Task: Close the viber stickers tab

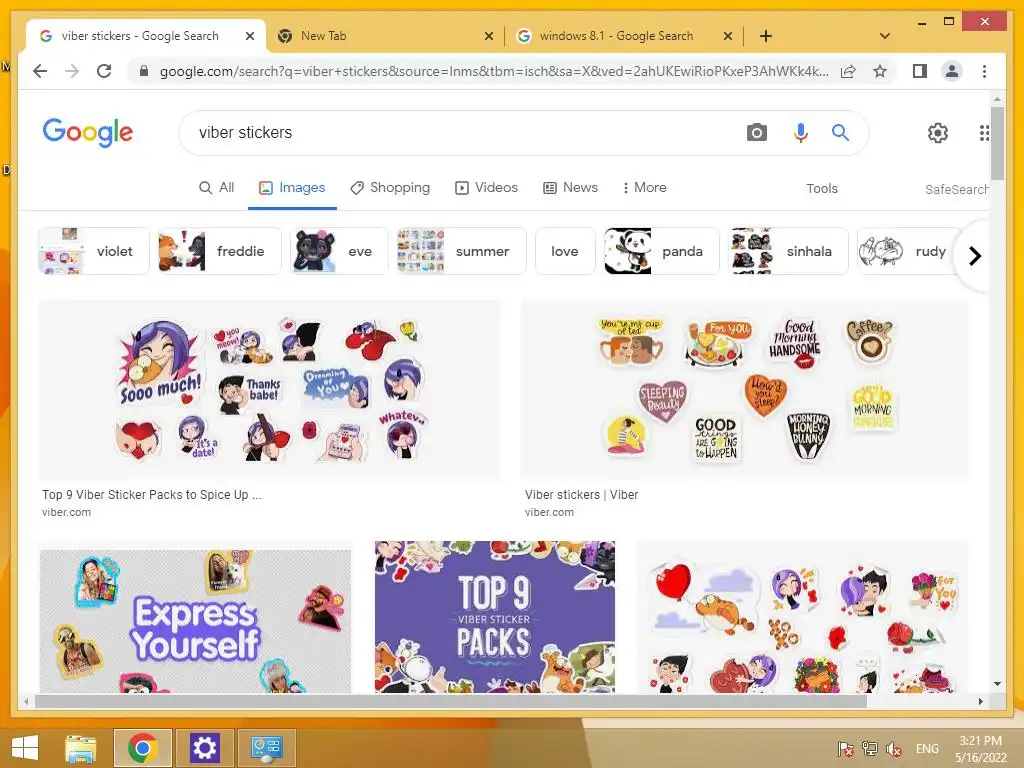Action: point(249,37)
